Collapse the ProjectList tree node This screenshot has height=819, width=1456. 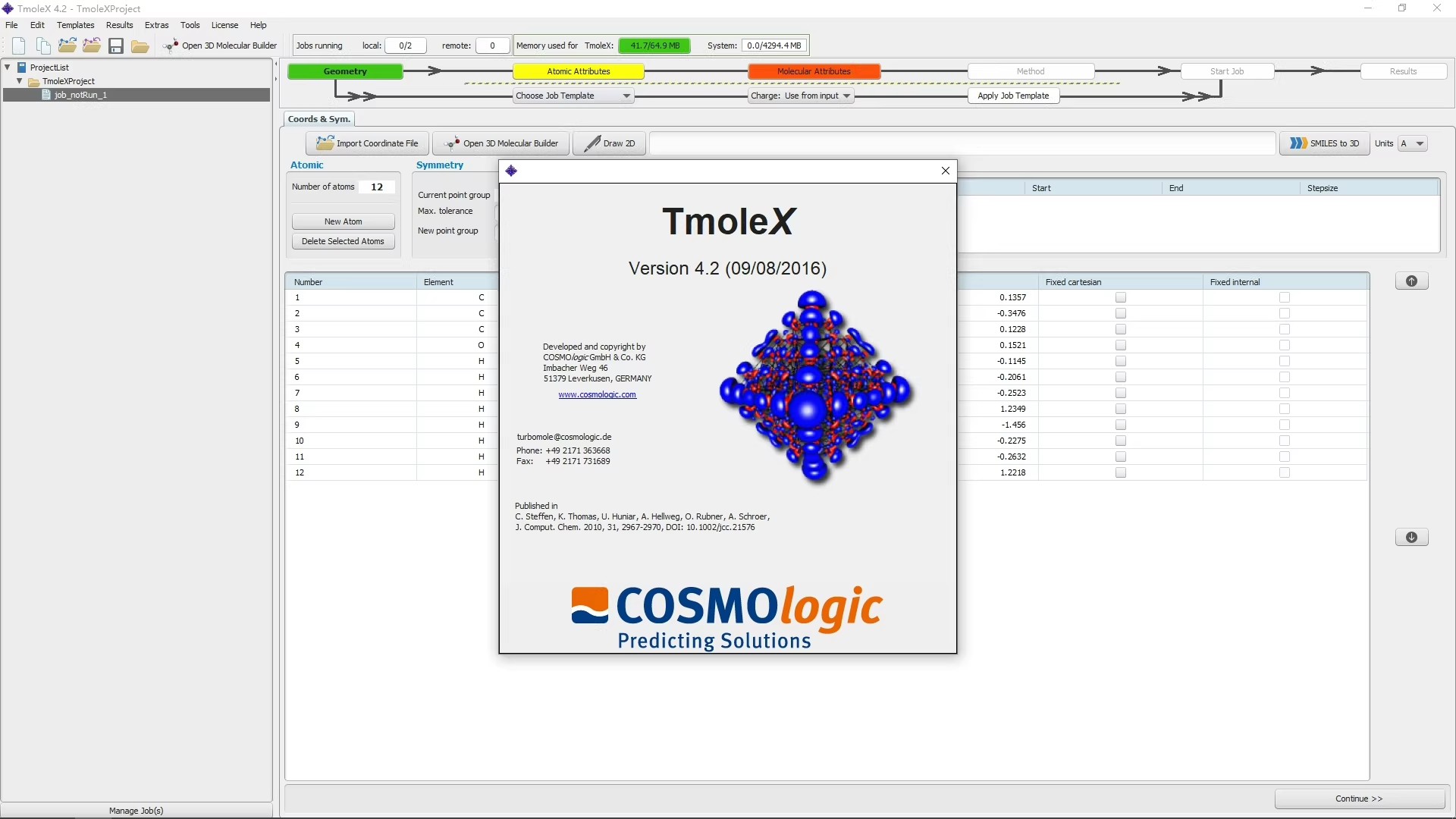coord(8,67)
